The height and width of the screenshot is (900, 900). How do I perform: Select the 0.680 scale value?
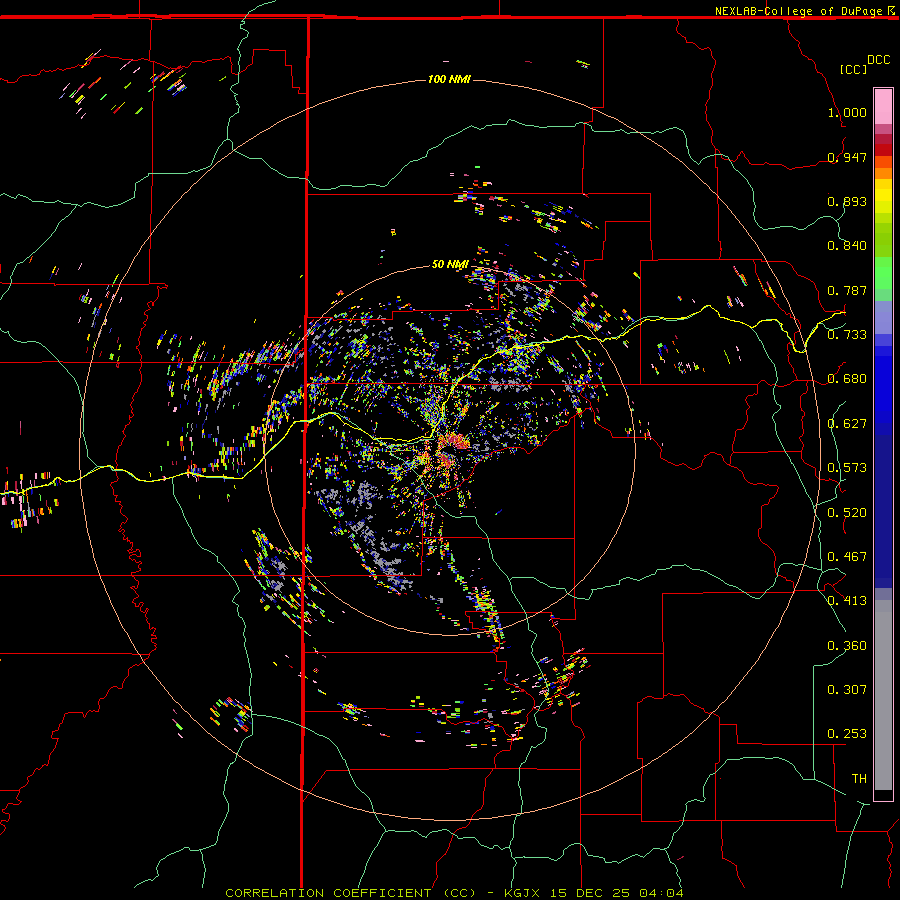tap(847, 379)
